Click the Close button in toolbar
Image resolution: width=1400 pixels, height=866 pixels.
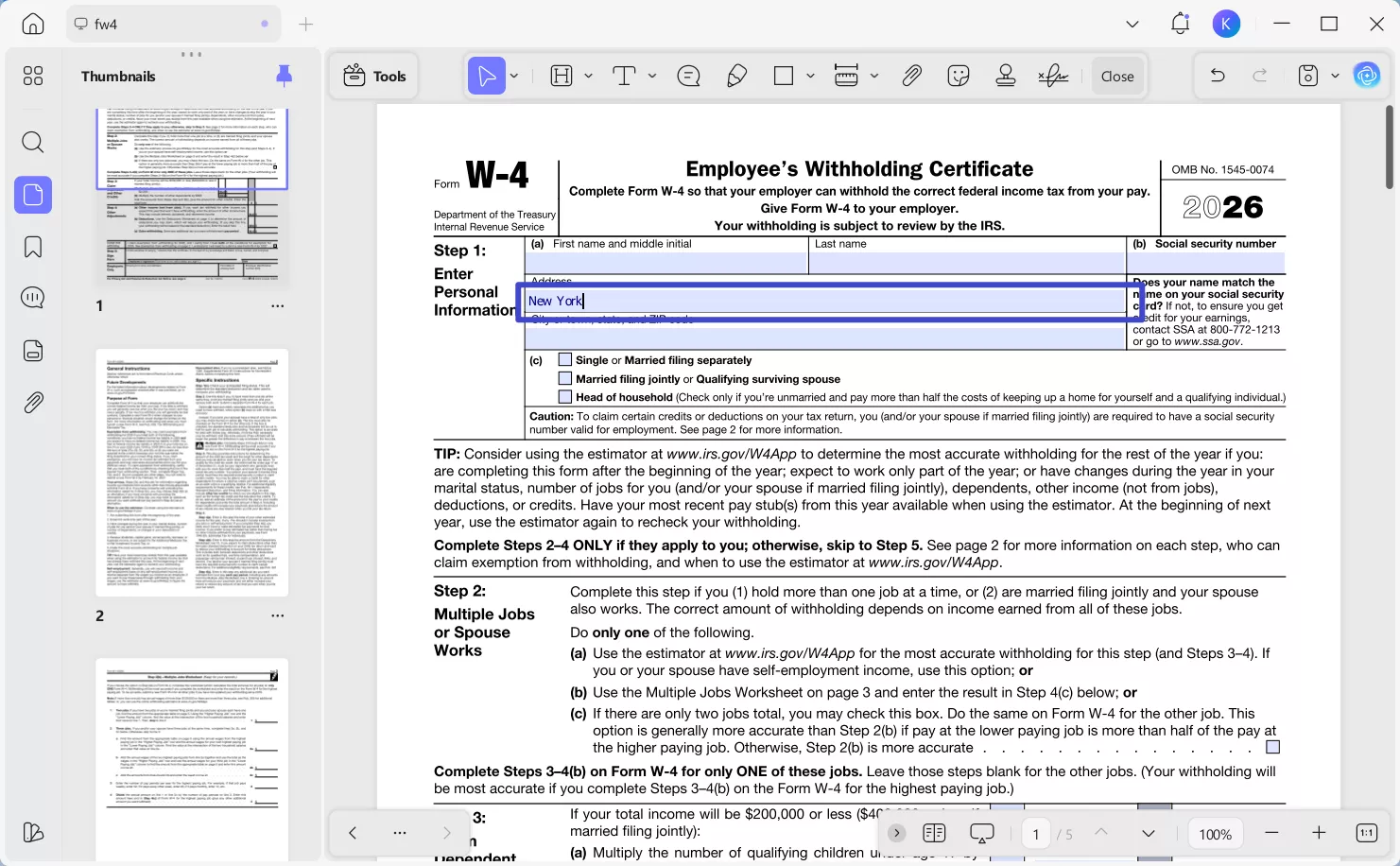[1117, 76]
